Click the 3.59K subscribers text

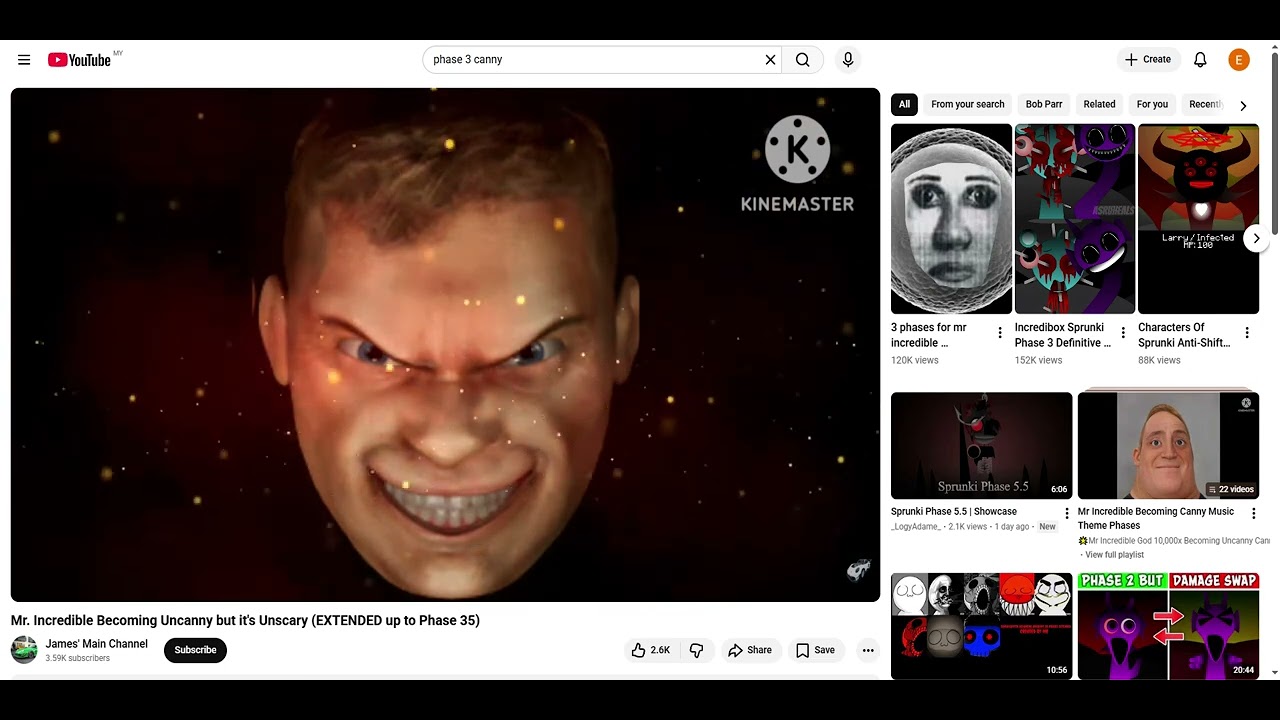click(x=78, y=659)
